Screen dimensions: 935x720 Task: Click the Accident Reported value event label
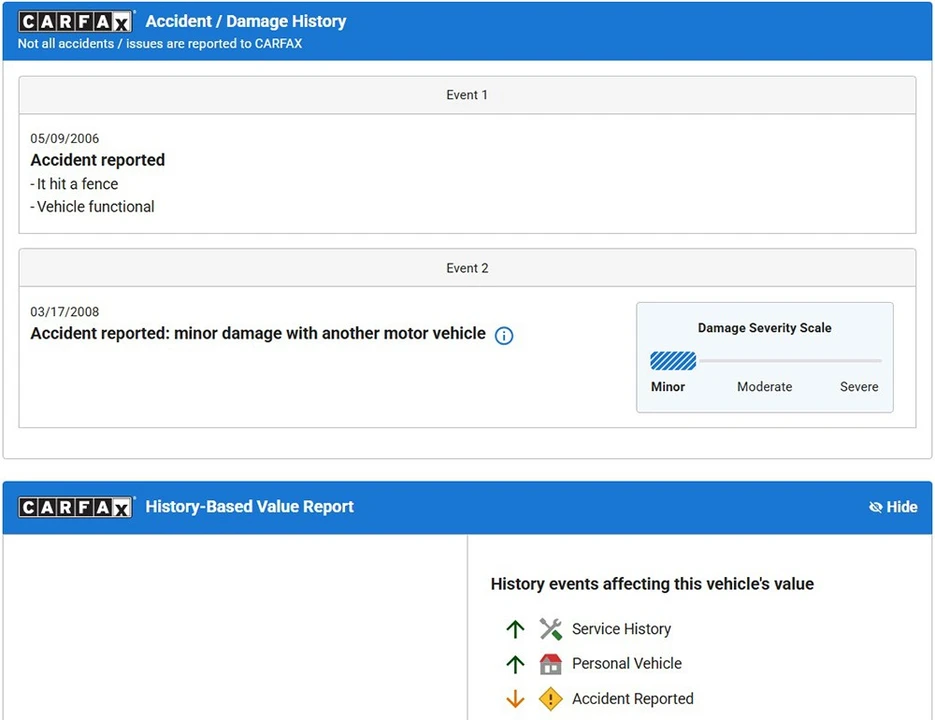pyautogui.click(x=633, y=699)
